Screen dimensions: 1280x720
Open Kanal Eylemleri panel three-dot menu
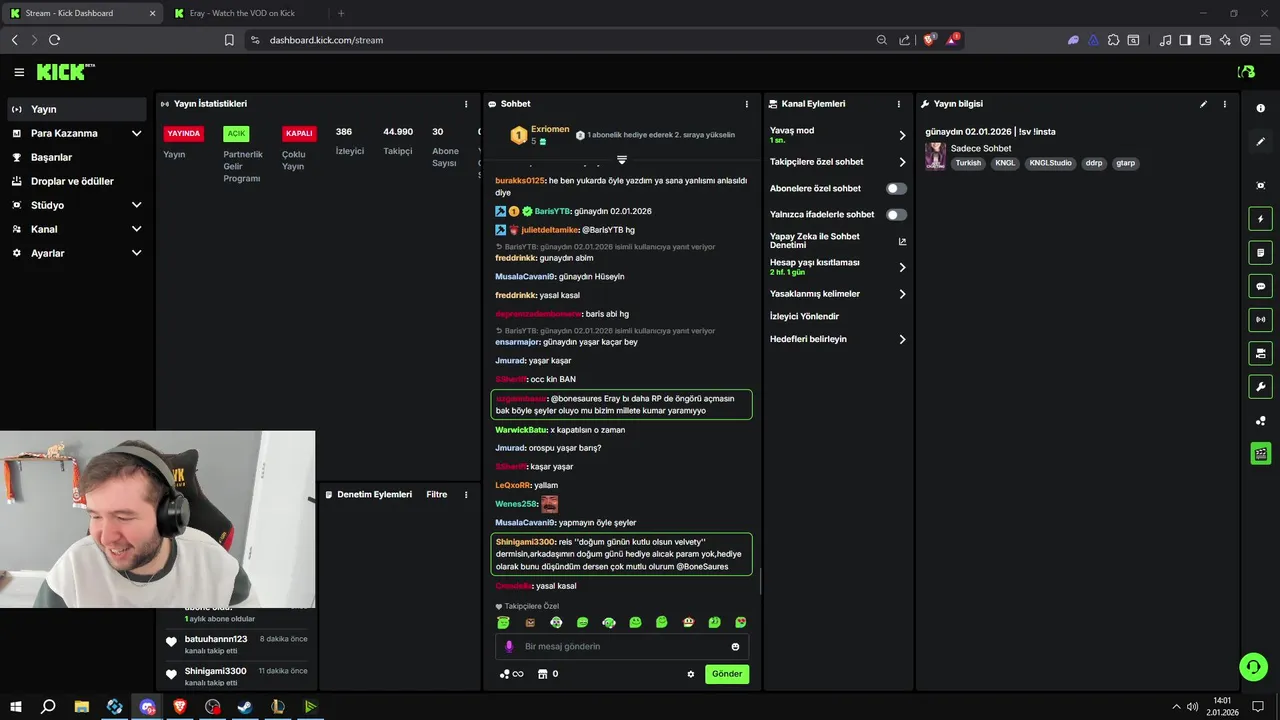point(898,104)
